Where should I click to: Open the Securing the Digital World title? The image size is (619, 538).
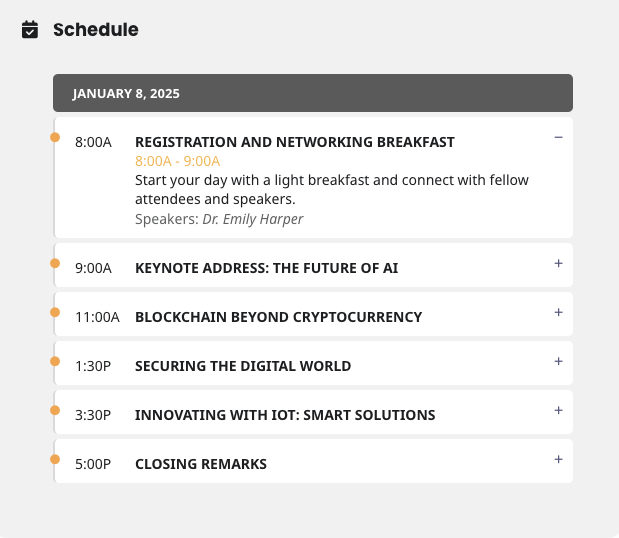click(x=243, y=366)
